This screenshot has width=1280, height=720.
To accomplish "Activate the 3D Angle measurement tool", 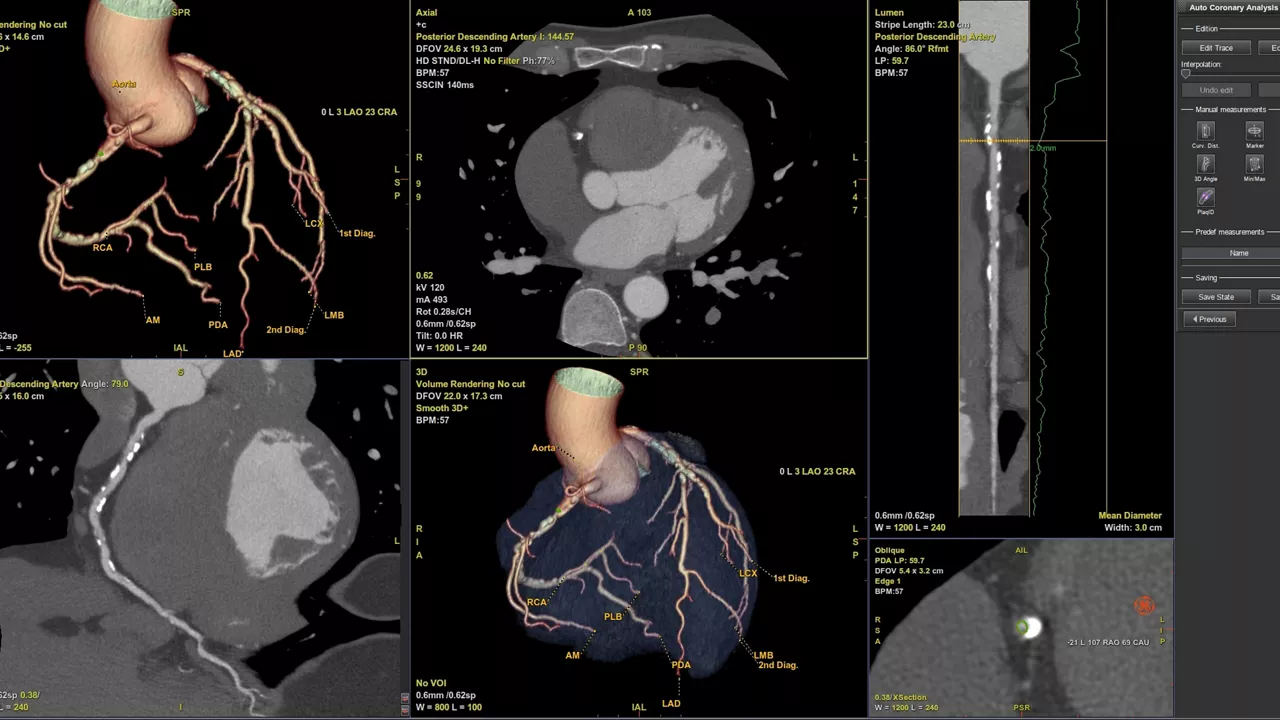I will (x=1205, y=164).
